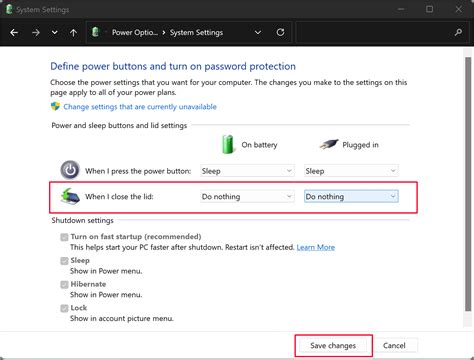Go back using the back arrow
Image resolution: width=474 pixels, height=360 pixels.
point(14,32)
